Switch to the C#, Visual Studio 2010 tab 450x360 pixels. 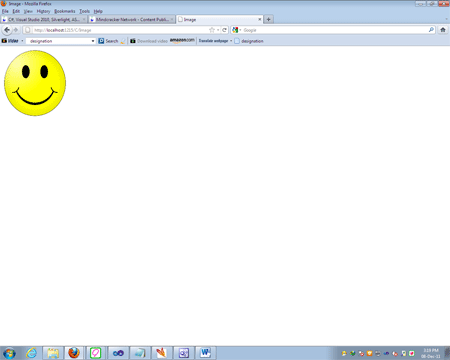(44, 19)
